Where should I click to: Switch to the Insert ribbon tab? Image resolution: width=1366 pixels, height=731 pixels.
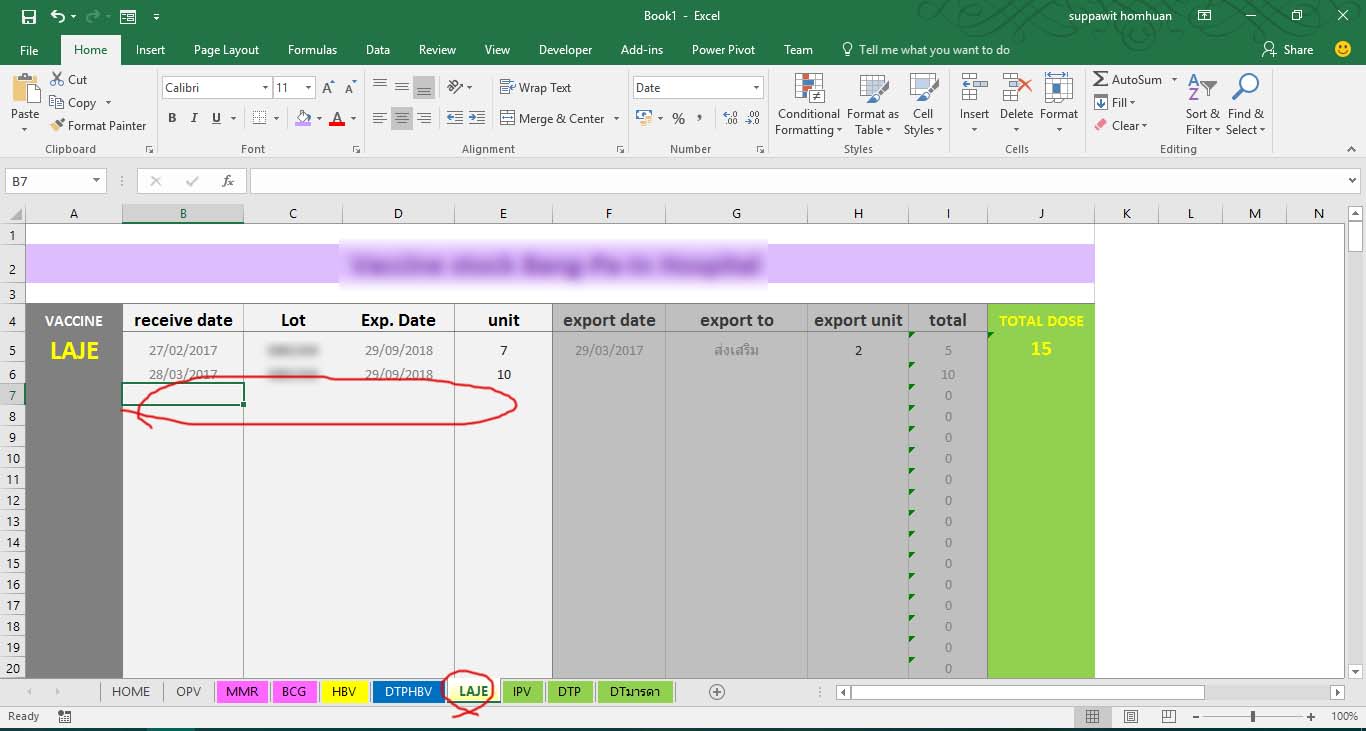pyautogui.click(x=151, y=50)
